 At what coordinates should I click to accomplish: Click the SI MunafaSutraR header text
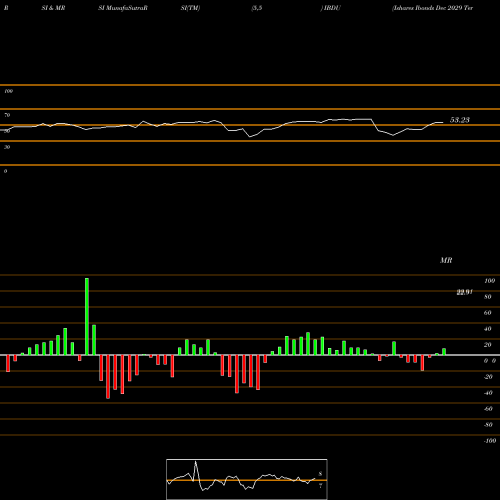(123, 8)
